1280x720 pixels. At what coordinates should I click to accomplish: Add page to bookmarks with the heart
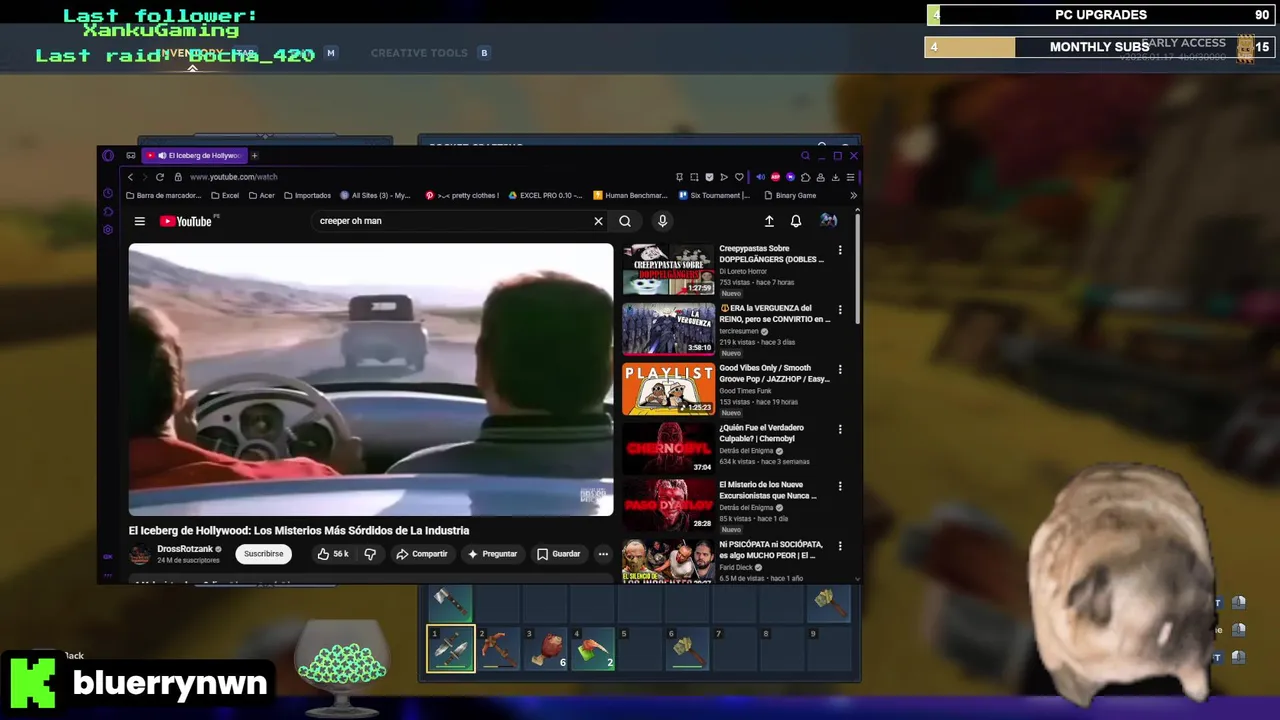click(739, 177)
